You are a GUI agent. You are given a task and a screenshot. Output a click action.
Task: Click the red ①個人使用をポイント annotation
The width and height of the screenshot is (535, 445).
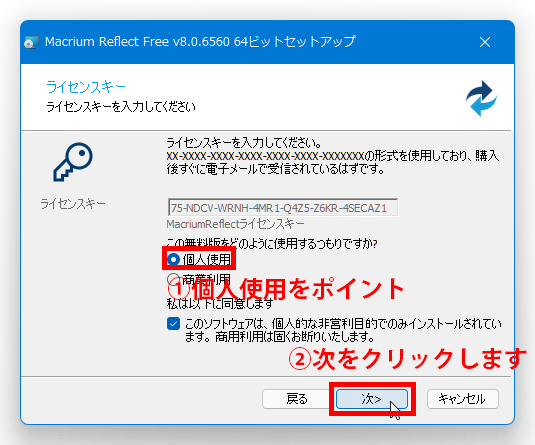point(286,289)
